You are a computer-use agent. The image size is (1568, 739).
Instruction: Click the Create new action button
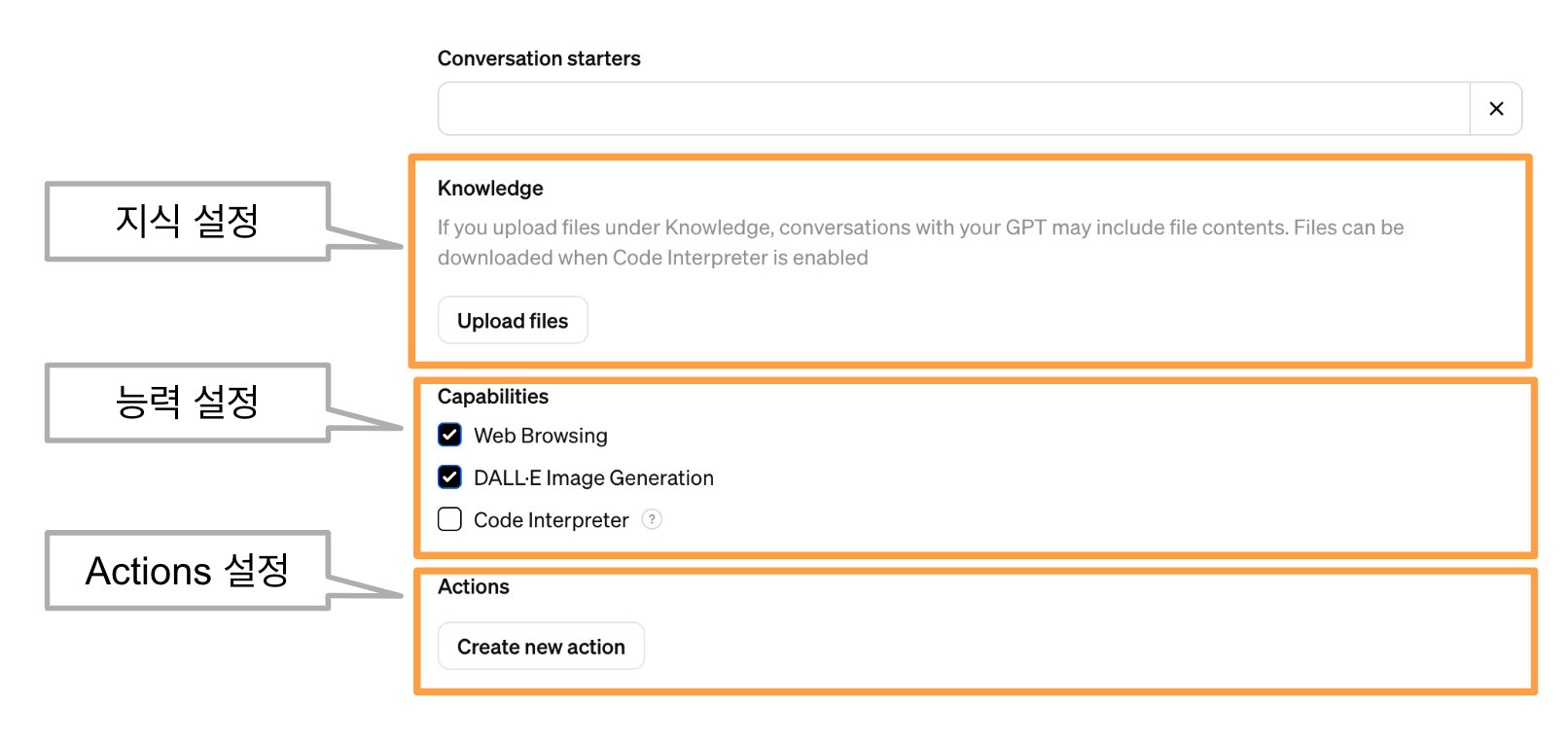coord(541,646)
